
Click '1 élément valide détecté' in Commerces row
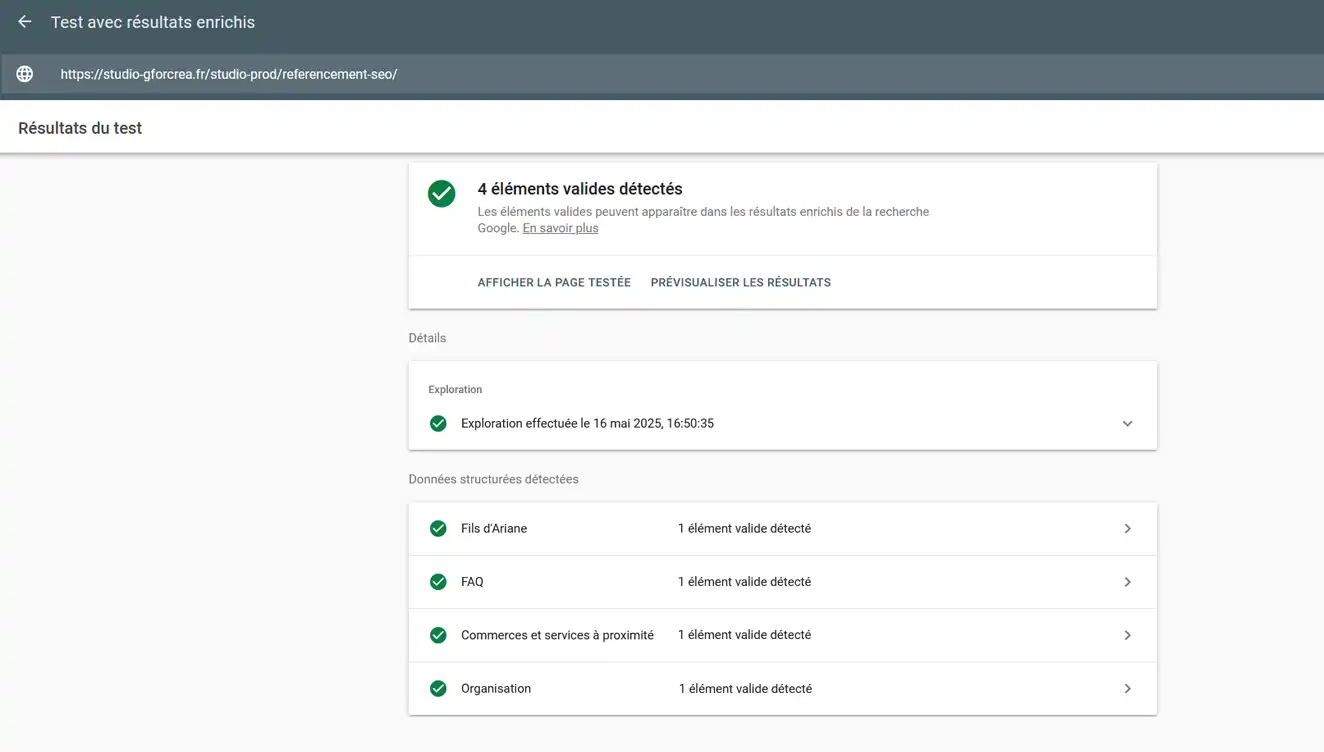(744, 635)
